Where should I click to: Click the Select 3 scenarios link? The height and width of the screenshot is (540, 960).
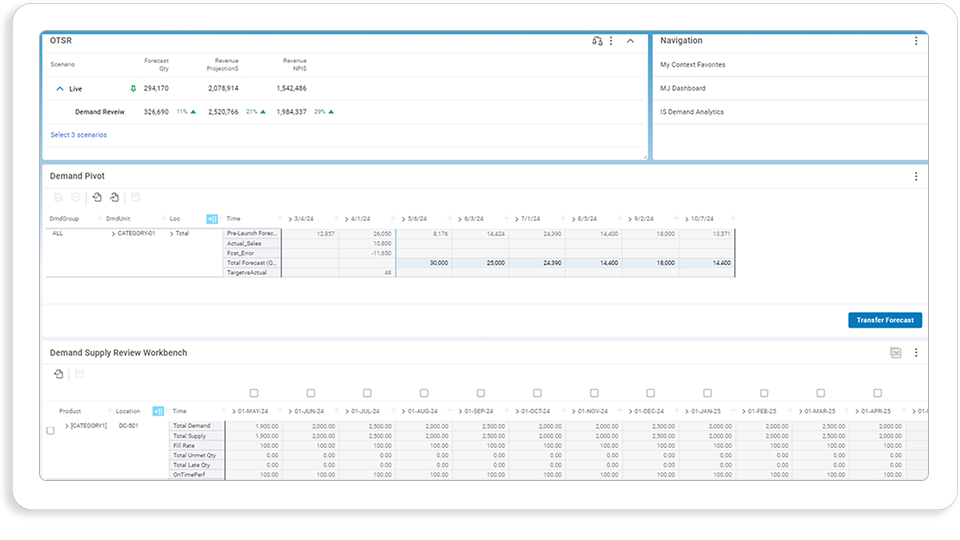(x=78, y=135)
